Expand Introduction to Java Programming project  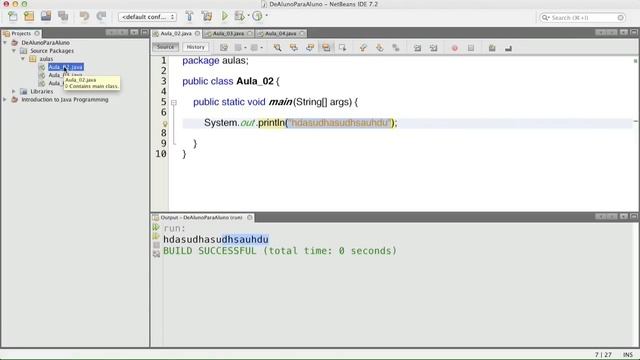pos(5,100)
